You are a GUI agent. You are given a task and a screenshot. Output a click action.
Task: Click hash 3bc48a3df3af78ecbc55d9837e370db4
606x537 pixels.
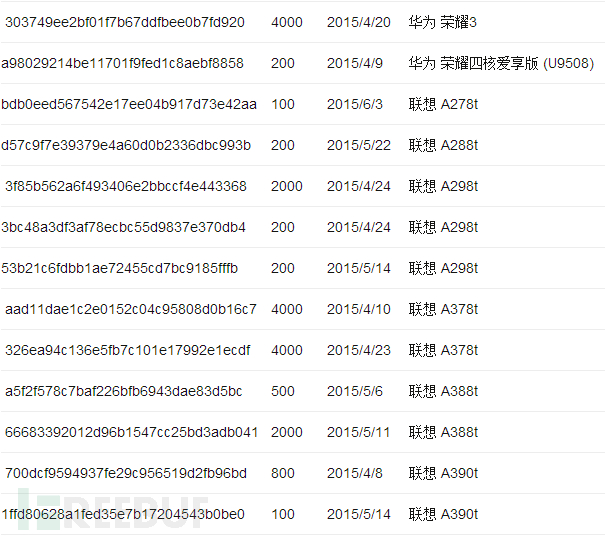pyautogui.click(x=123, y=227)
